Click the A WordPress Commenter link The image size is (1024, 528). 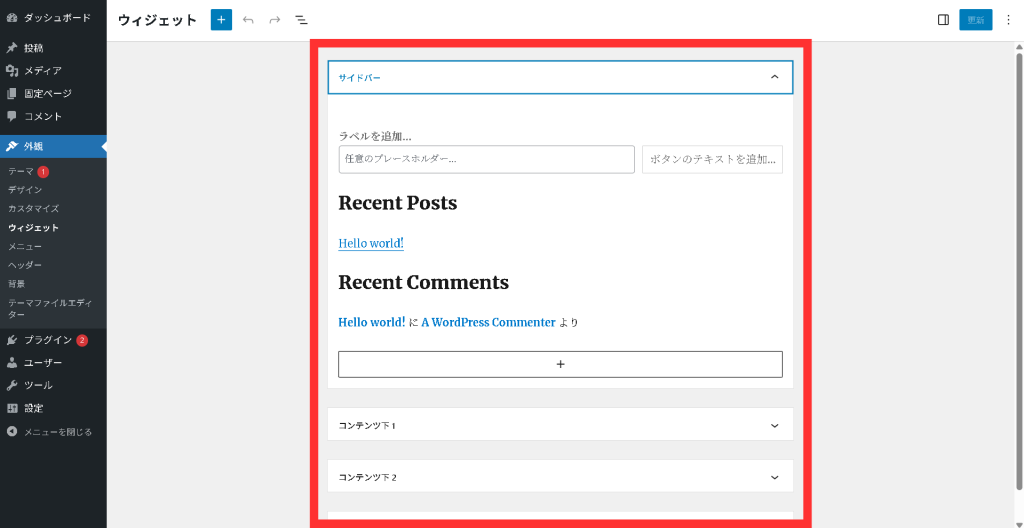coord(488,322)
